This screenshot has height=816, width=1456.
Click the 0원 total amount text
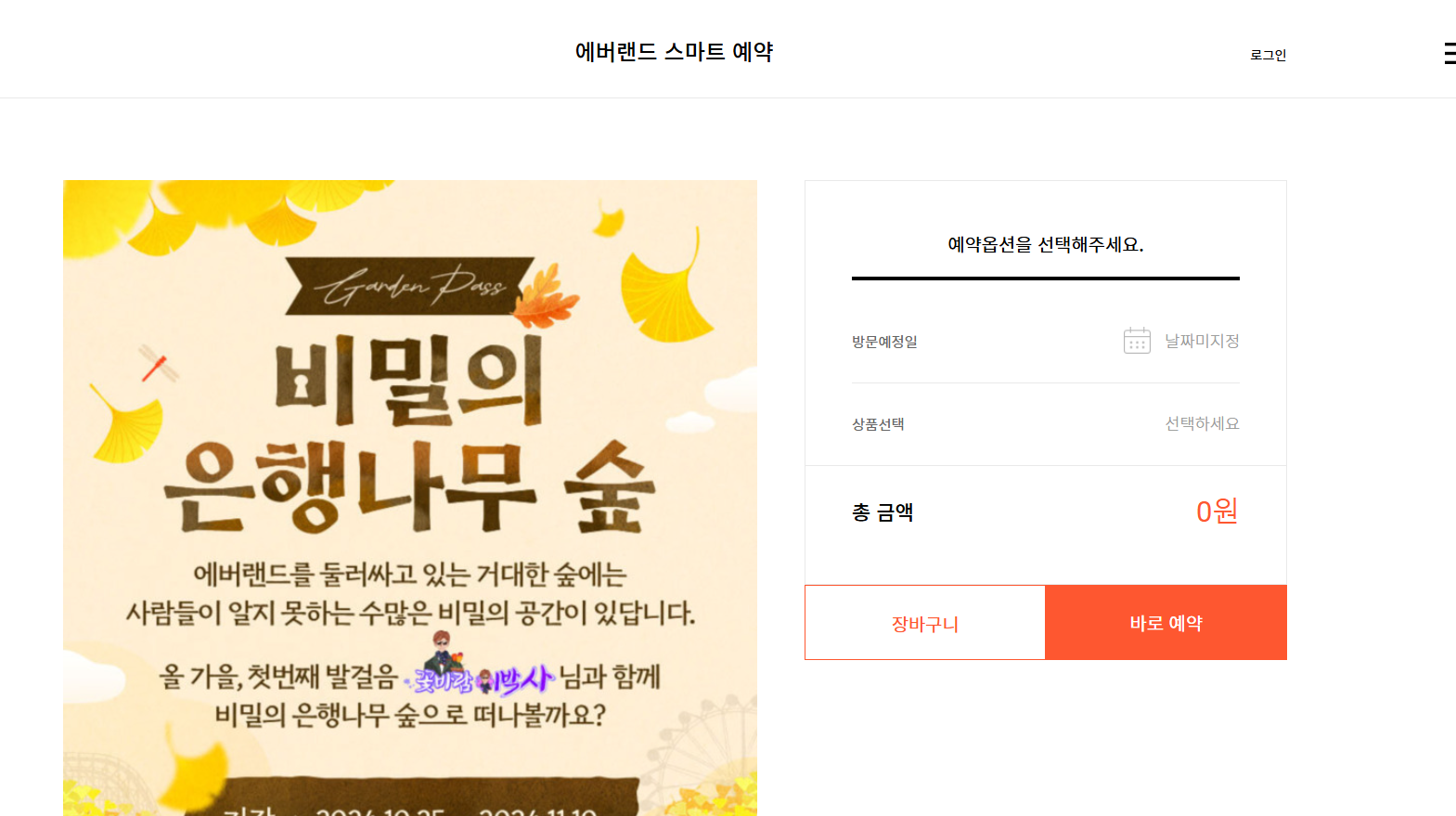pos(1216,511)
